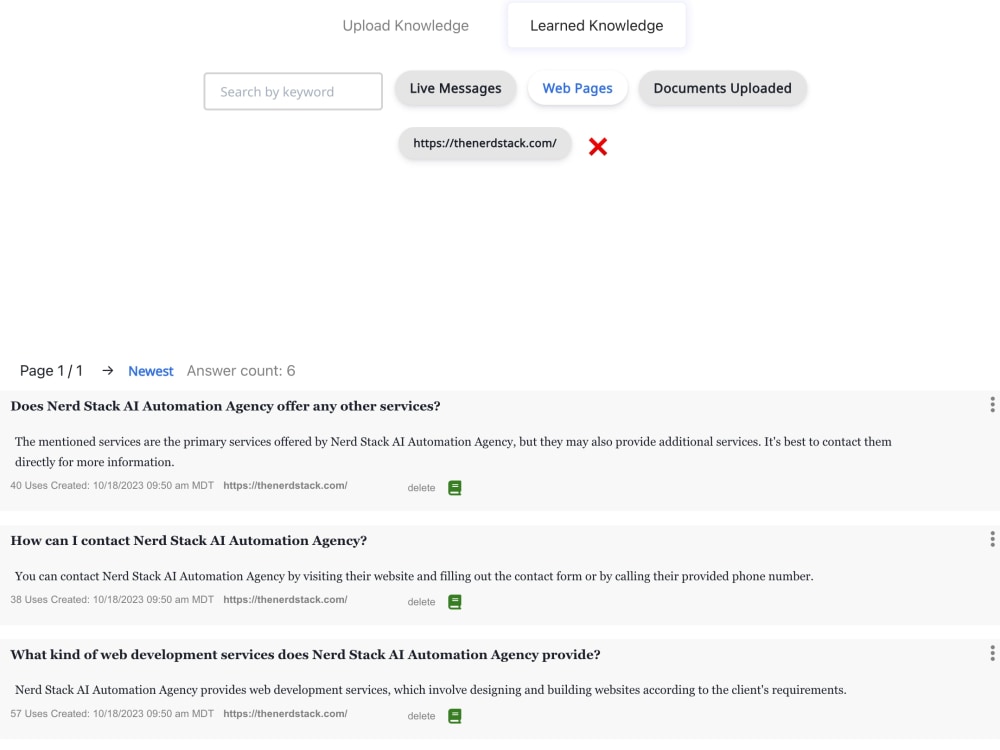Filter answers by Documents Uploaded
This screenshot has width=1000, height=750.
722,88
